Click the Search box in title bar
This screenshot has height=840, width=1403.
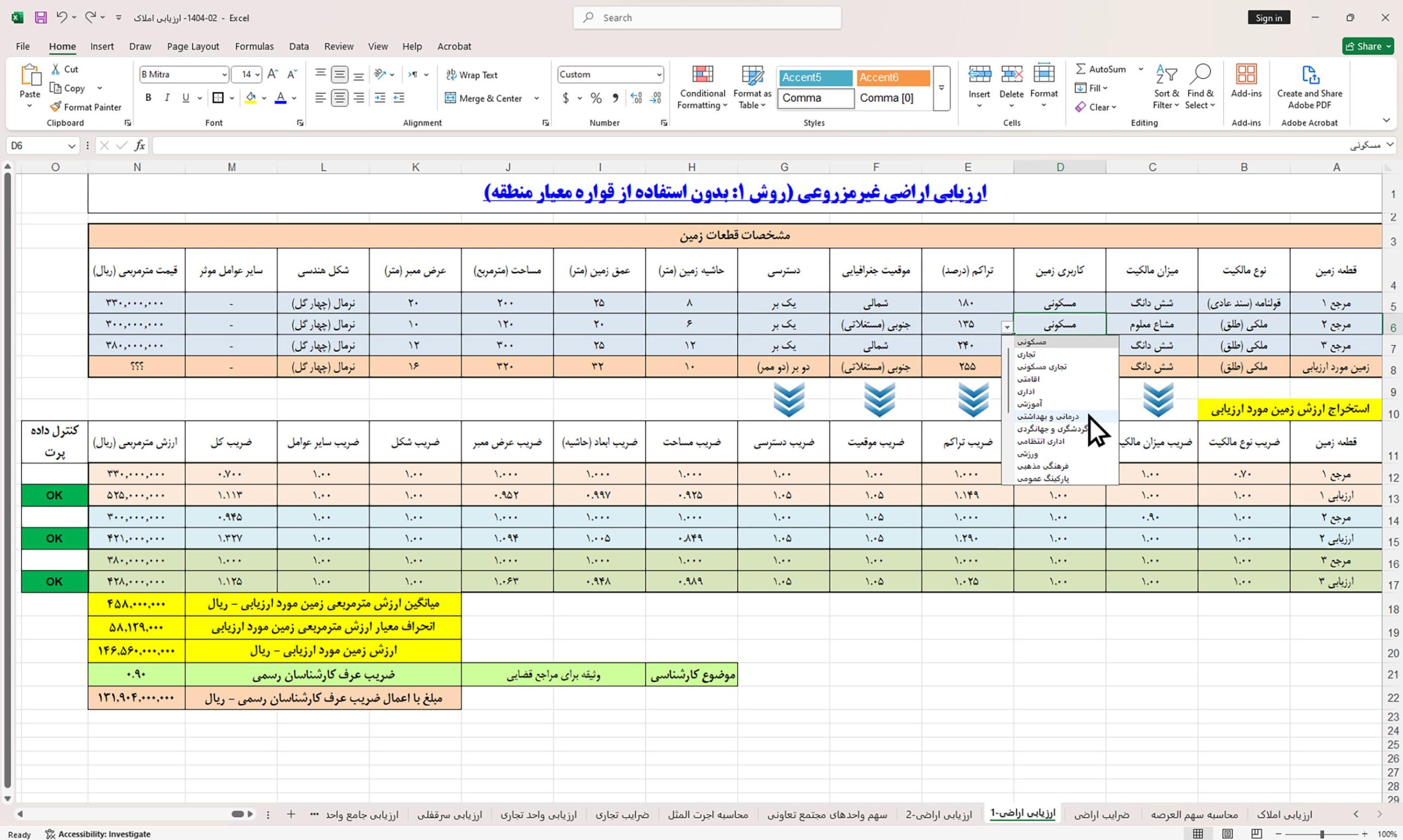pos(707,18)
